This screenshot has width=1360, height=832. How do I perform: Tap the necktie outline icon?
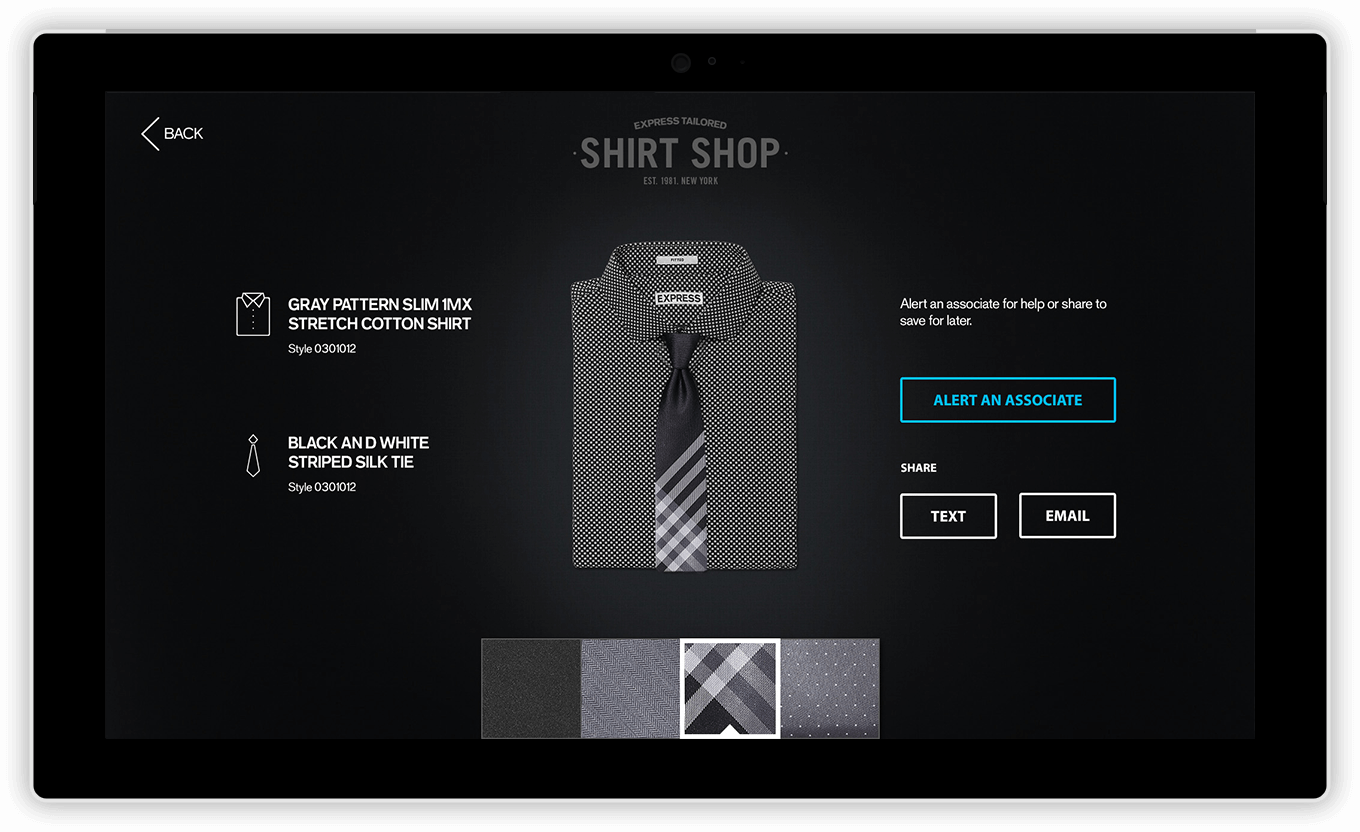(253, 455)
